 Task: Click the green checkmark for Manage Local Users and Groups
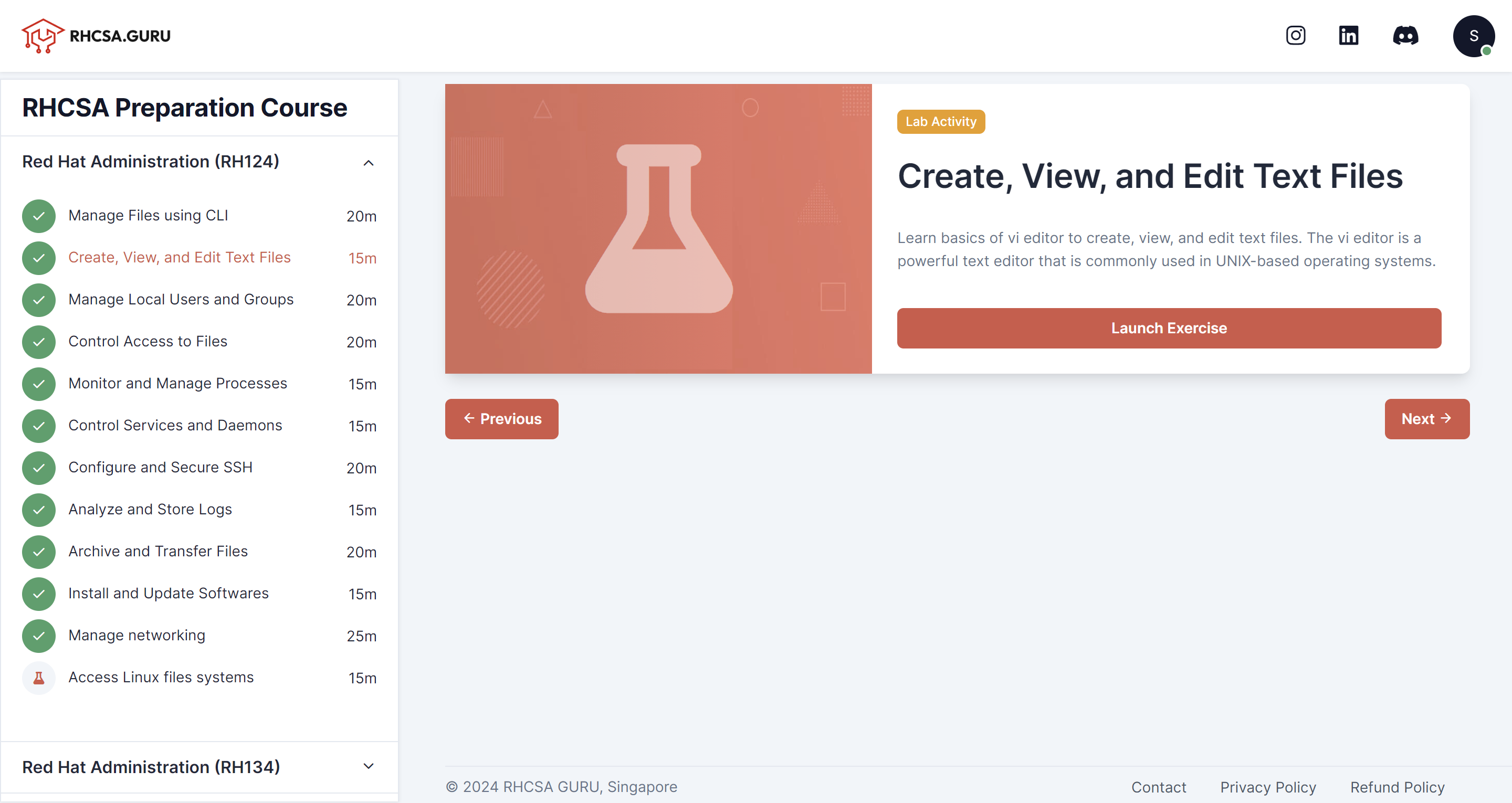tap(39, 300)
